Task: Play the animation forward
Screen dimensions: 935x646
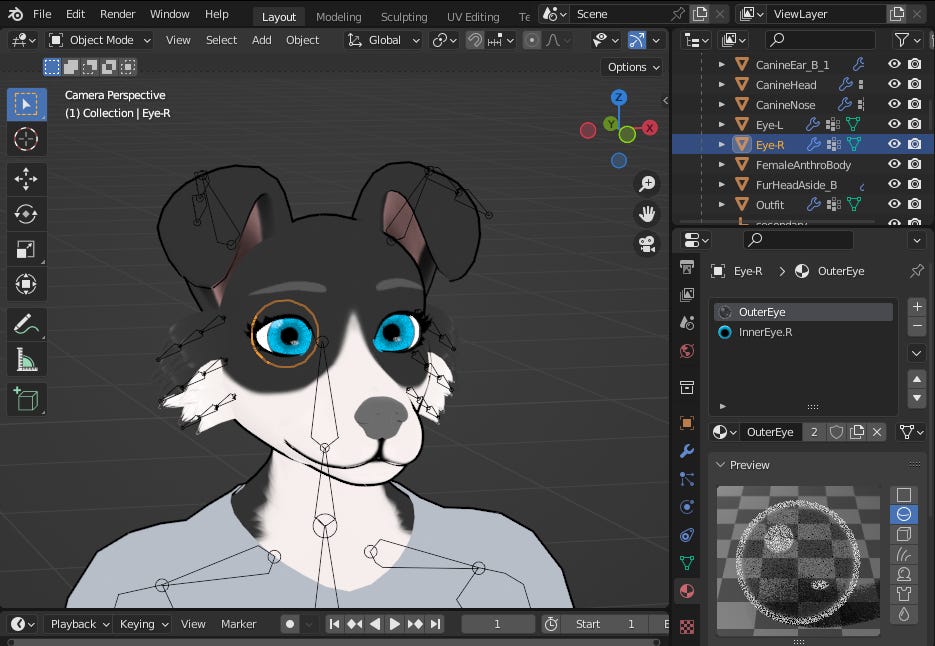Action: (x=394, y=624)
